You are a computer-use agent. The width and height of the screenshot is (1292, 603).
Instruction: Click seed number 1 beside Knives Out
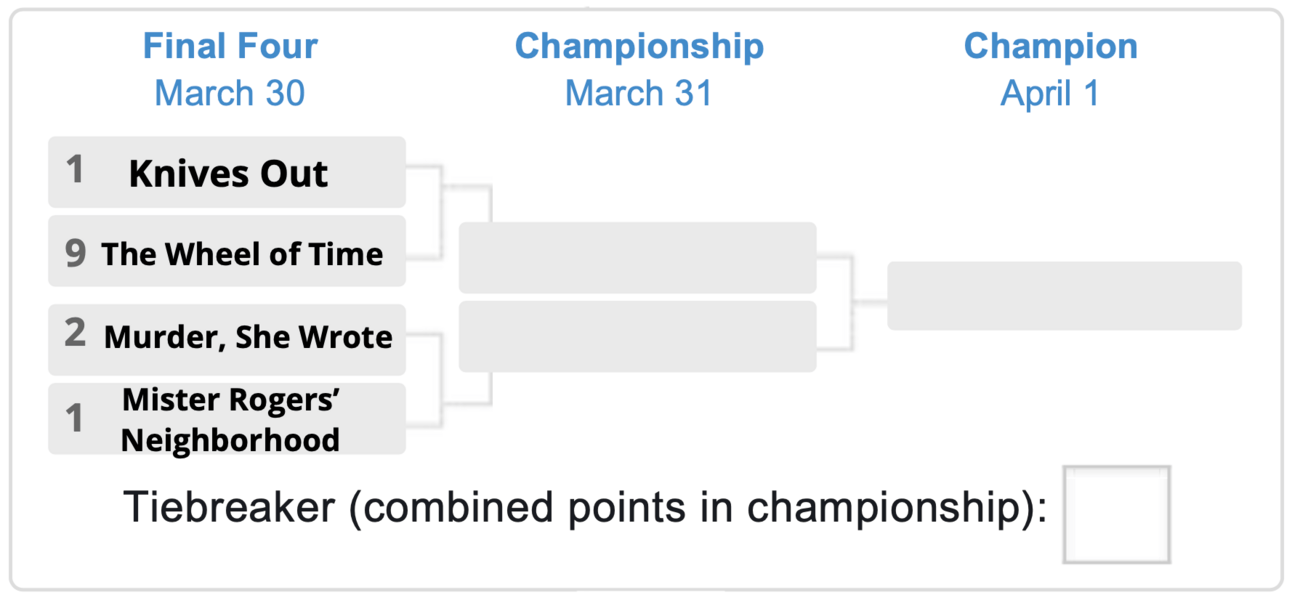(74, 170)
